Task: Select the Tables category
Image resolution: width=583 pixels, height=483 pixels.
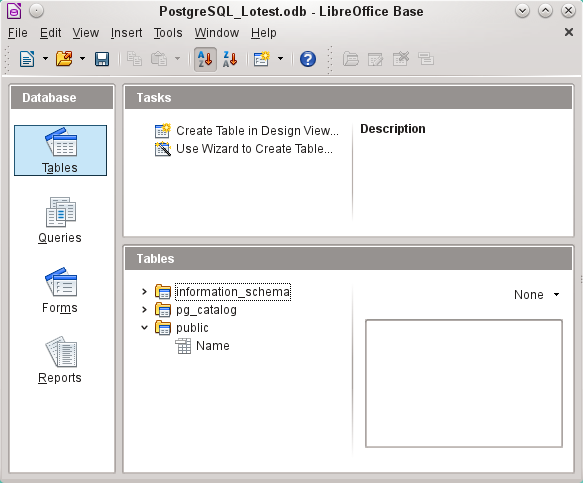Action: click(x=60, y=151)
